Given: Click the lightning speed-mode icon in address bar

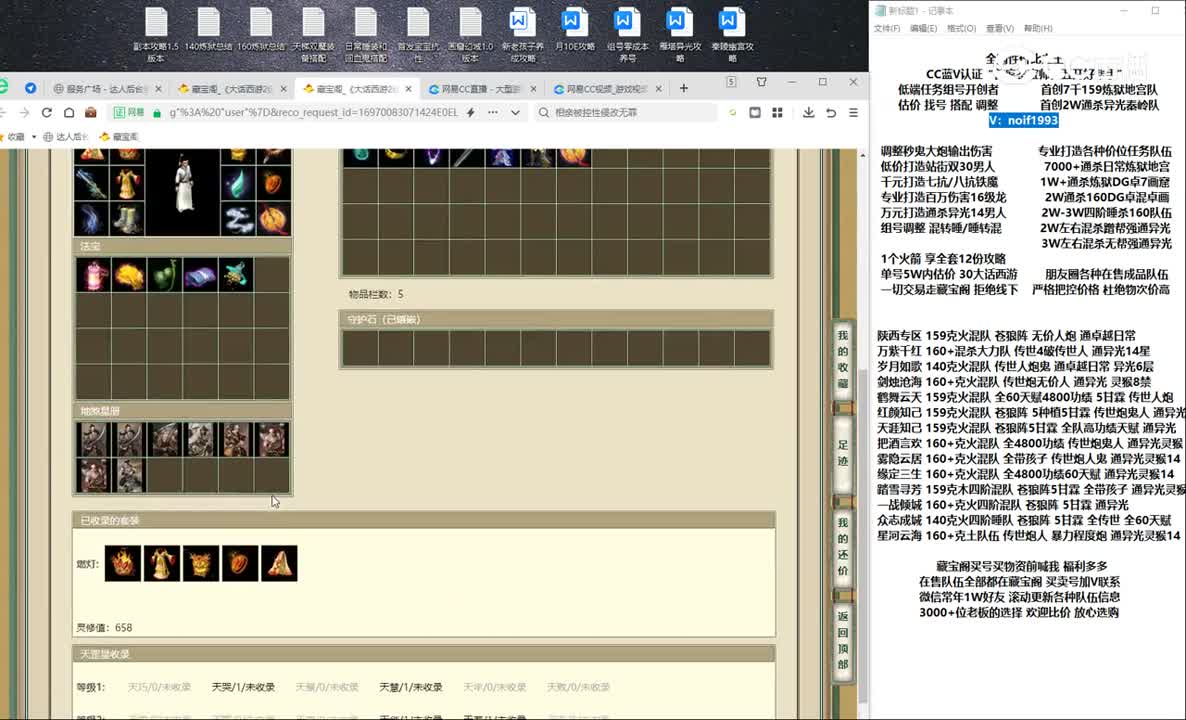Looking at the screenshot, I should tap(470, 113).
